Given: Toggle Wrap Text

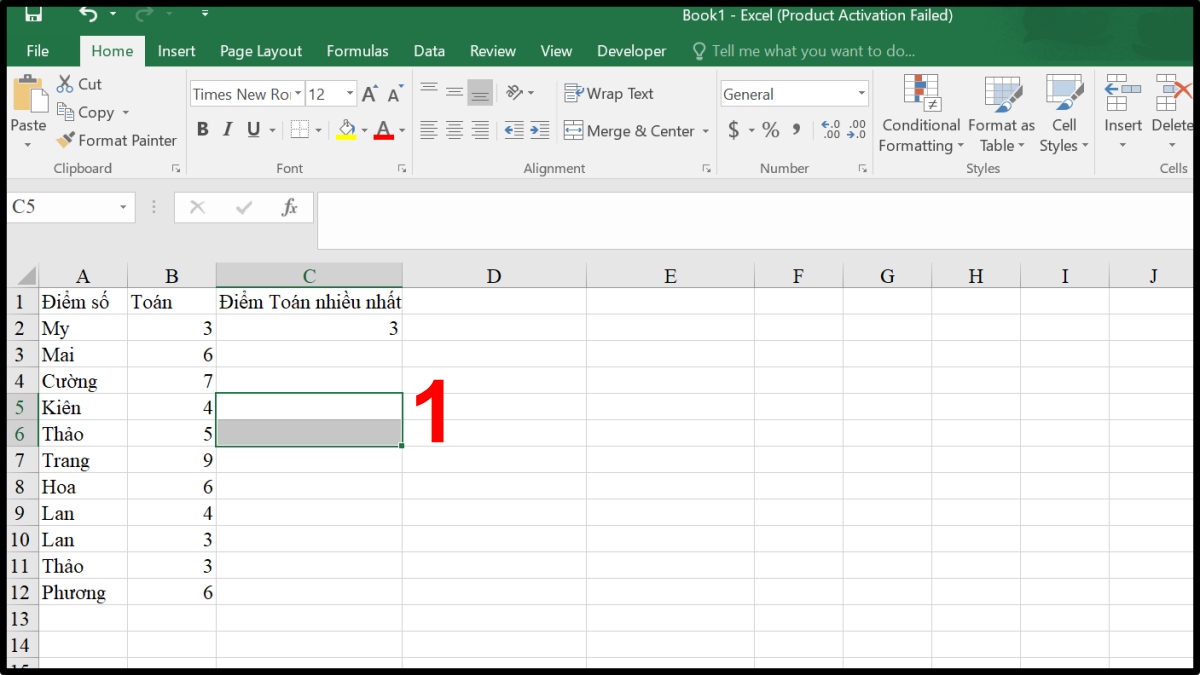Looking at the screenshot, I should [x=609, y=93].
